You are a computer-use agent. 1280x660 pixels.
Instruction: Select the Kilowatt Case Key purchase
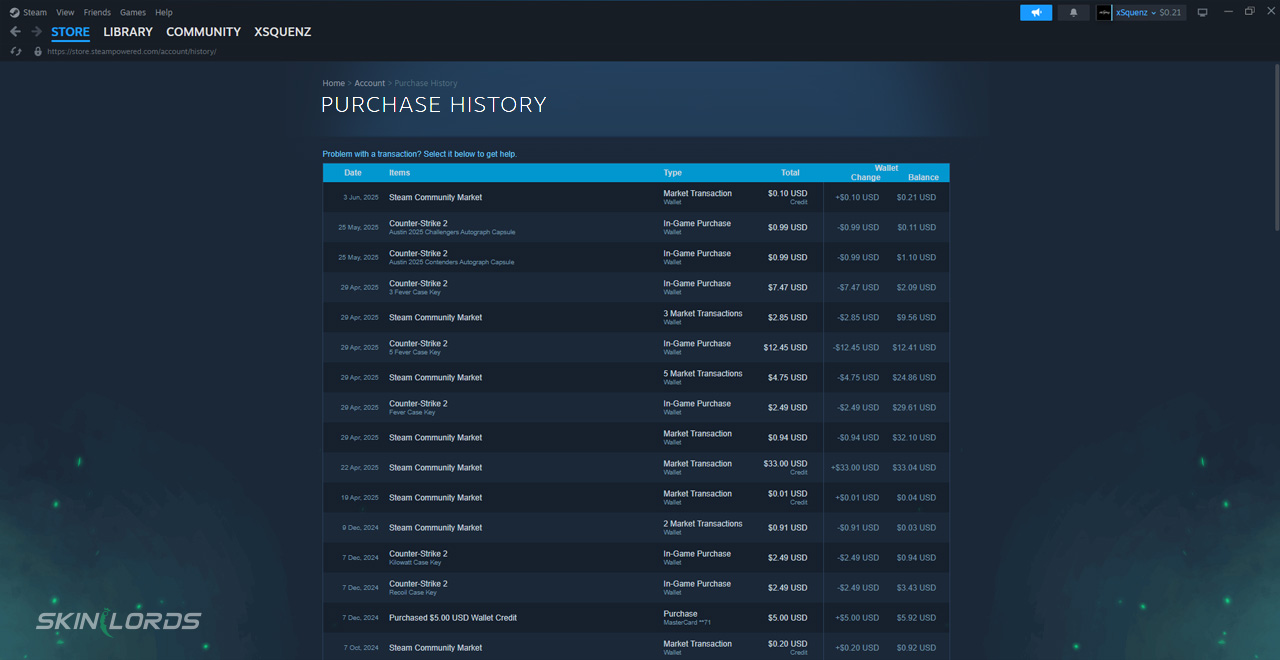(x=636, y=557)
